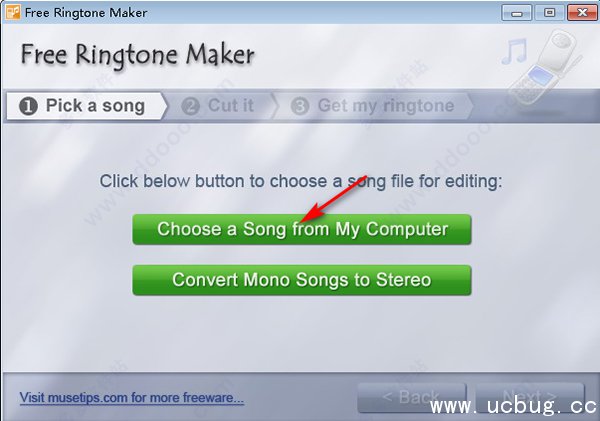Viewport: 600px width, 421px height.
Task: Advance with the Next button
Action: pyautogui.click(x=530, y=397)
